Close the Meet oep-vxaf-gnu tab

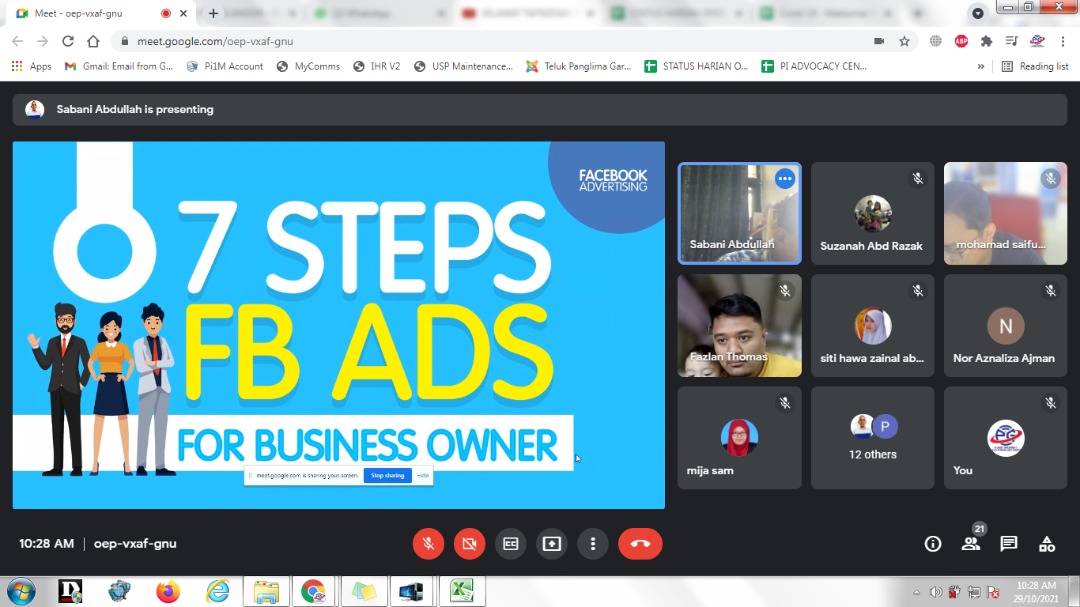pos(183,13)
